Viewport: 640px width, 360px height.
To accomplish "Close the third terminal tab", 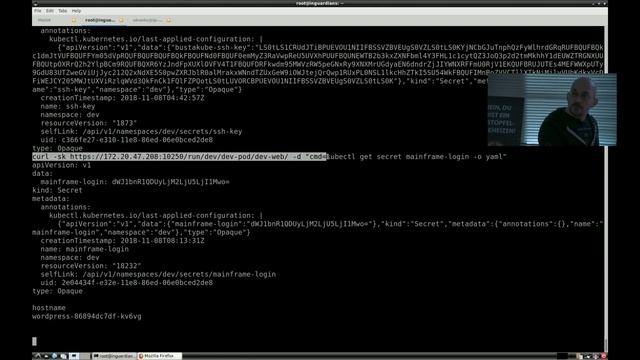I will click(169, 20).
